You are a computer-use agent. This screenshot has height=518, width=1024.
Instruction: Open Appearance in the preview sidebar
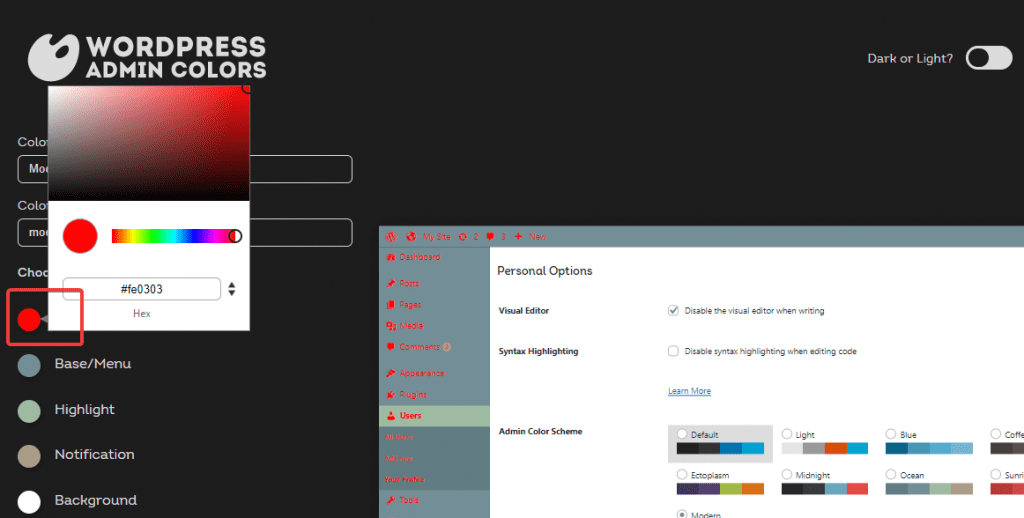(422, 373)
